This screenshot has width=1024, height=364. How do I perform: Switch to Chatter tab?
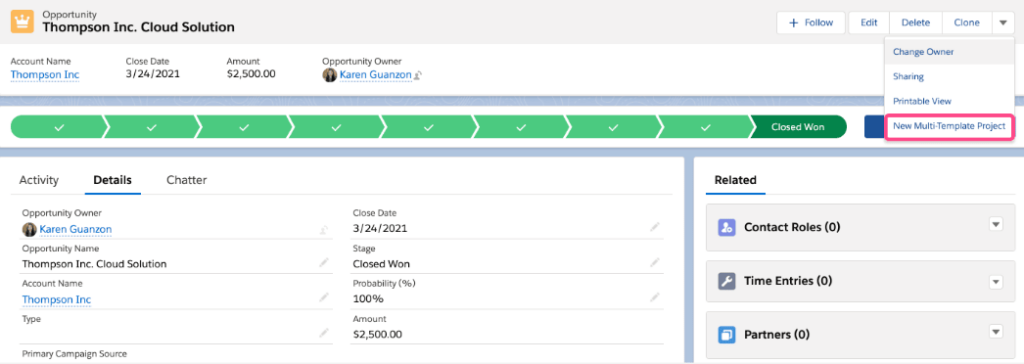(x=187, y=180)
